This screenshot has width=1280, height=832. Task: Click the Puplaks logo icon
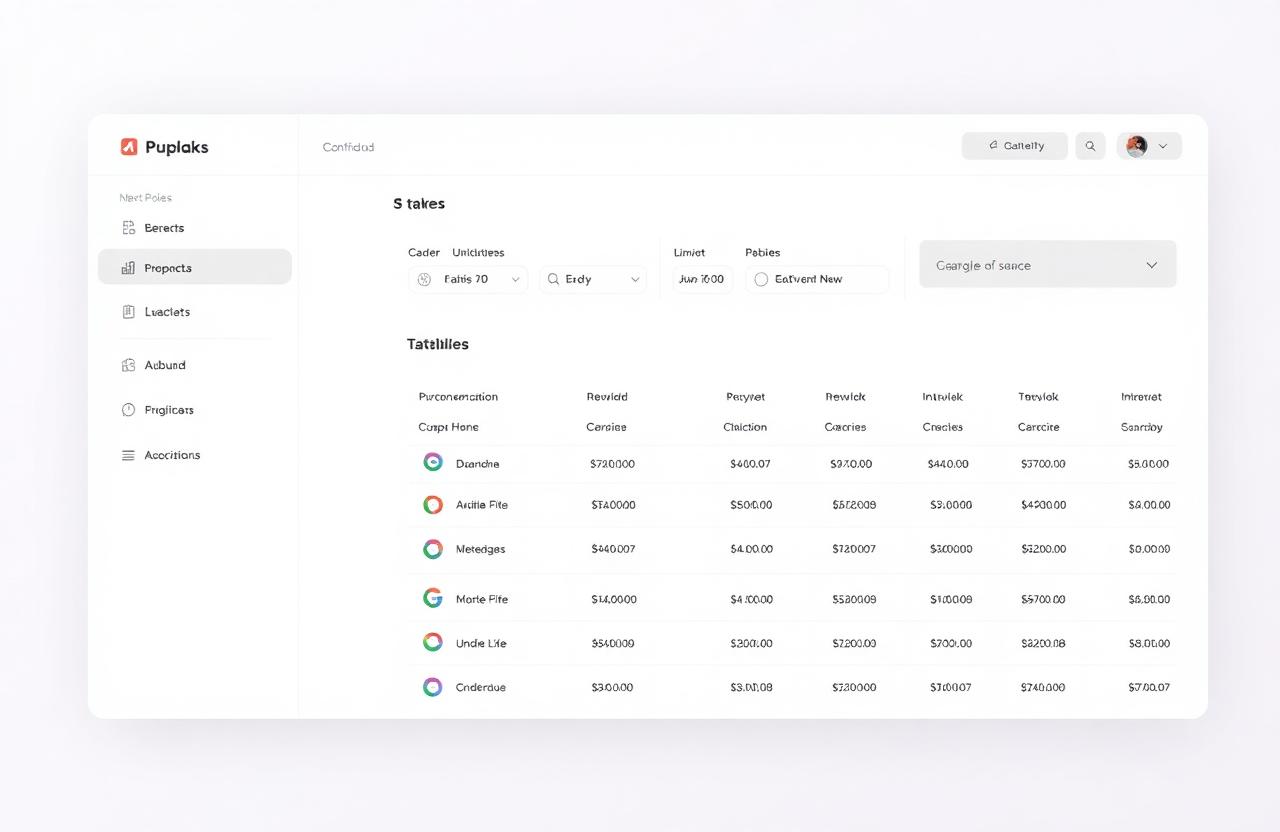[x=129, y=147]
